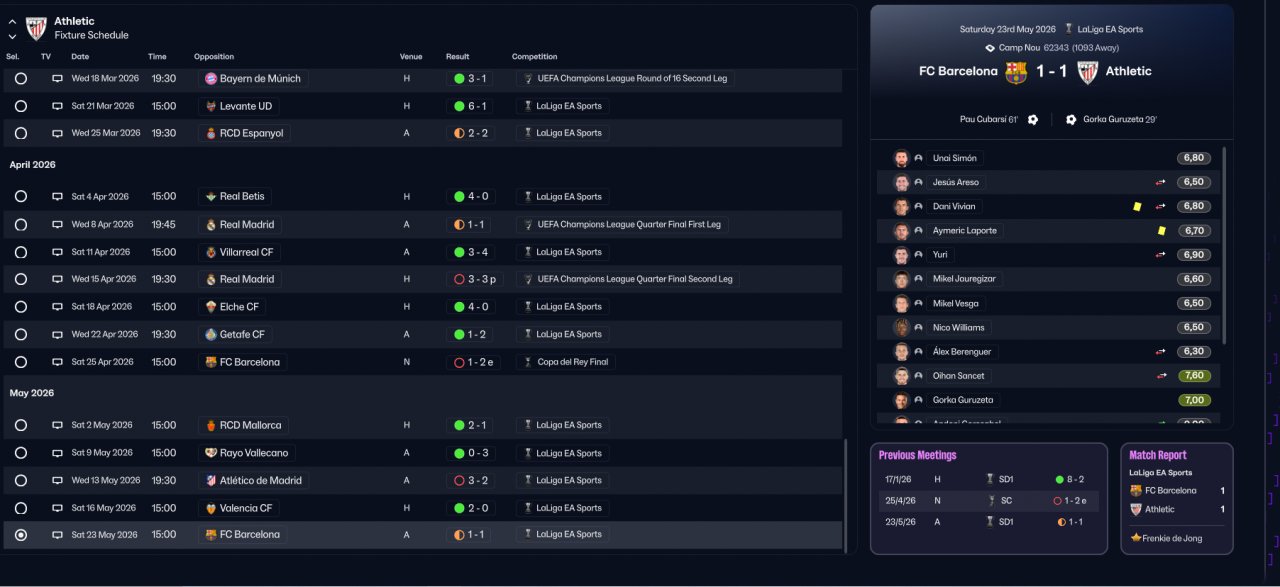Select the Valencia CF fixture radio button
The width and height of the screenshot is (1280, 587).
coord(20,508)
